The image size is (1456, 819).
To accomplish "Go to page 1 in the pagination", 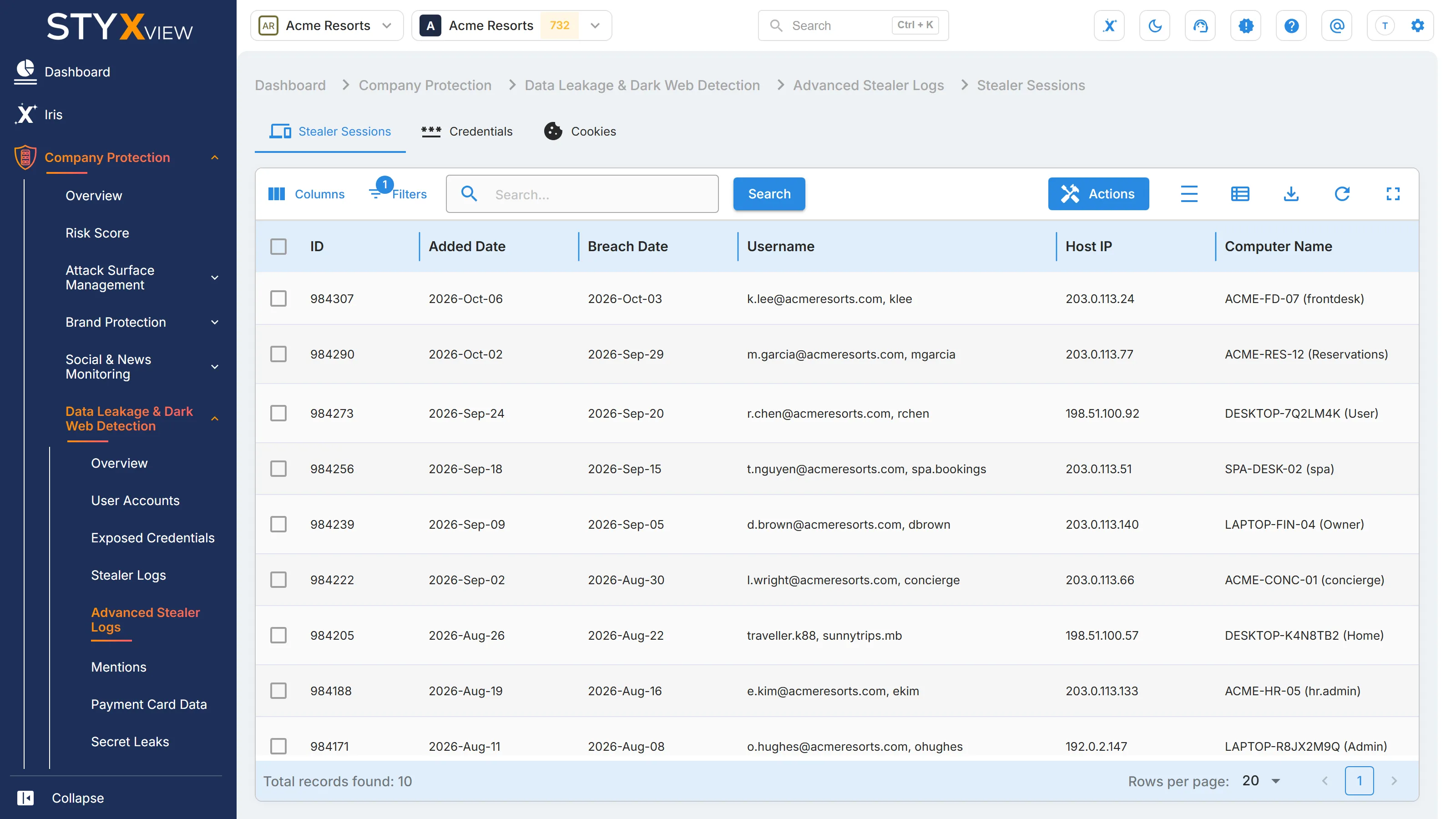I will (x=1359, y=781).
